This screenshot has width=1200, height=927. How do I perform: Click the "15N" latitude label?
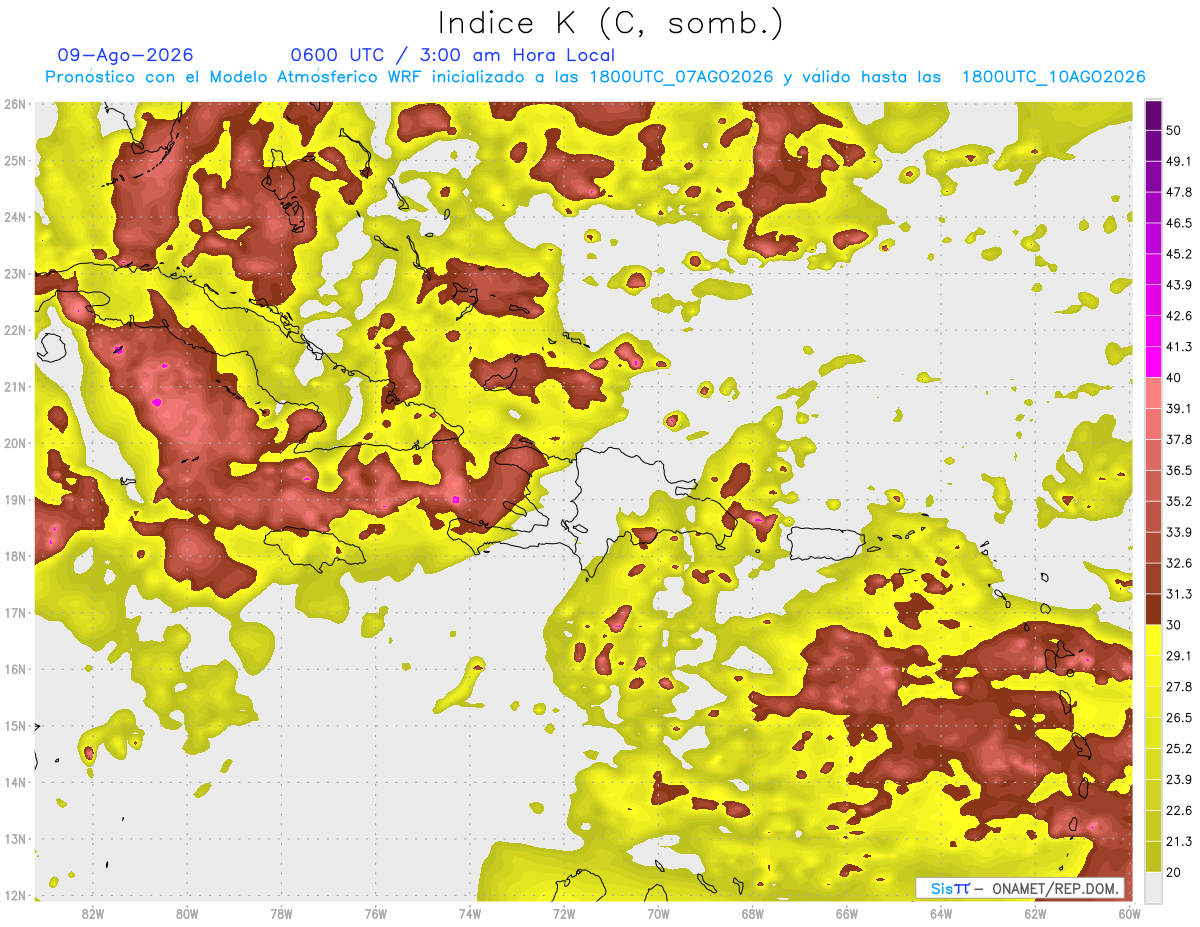point(14,725)
